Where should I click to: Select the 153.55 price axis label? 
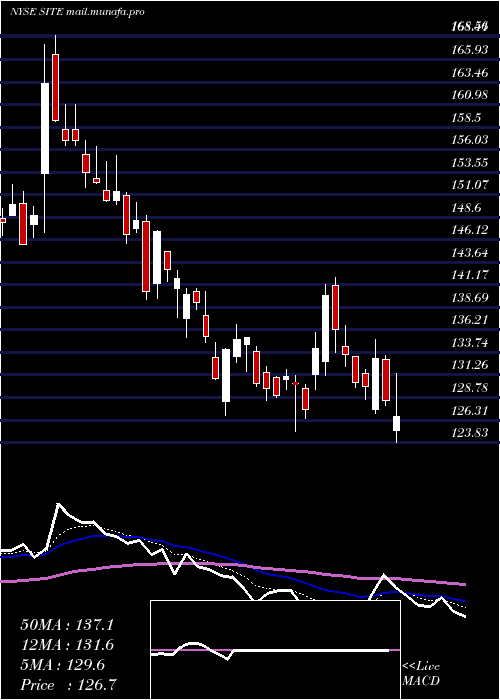pos(469,163)
